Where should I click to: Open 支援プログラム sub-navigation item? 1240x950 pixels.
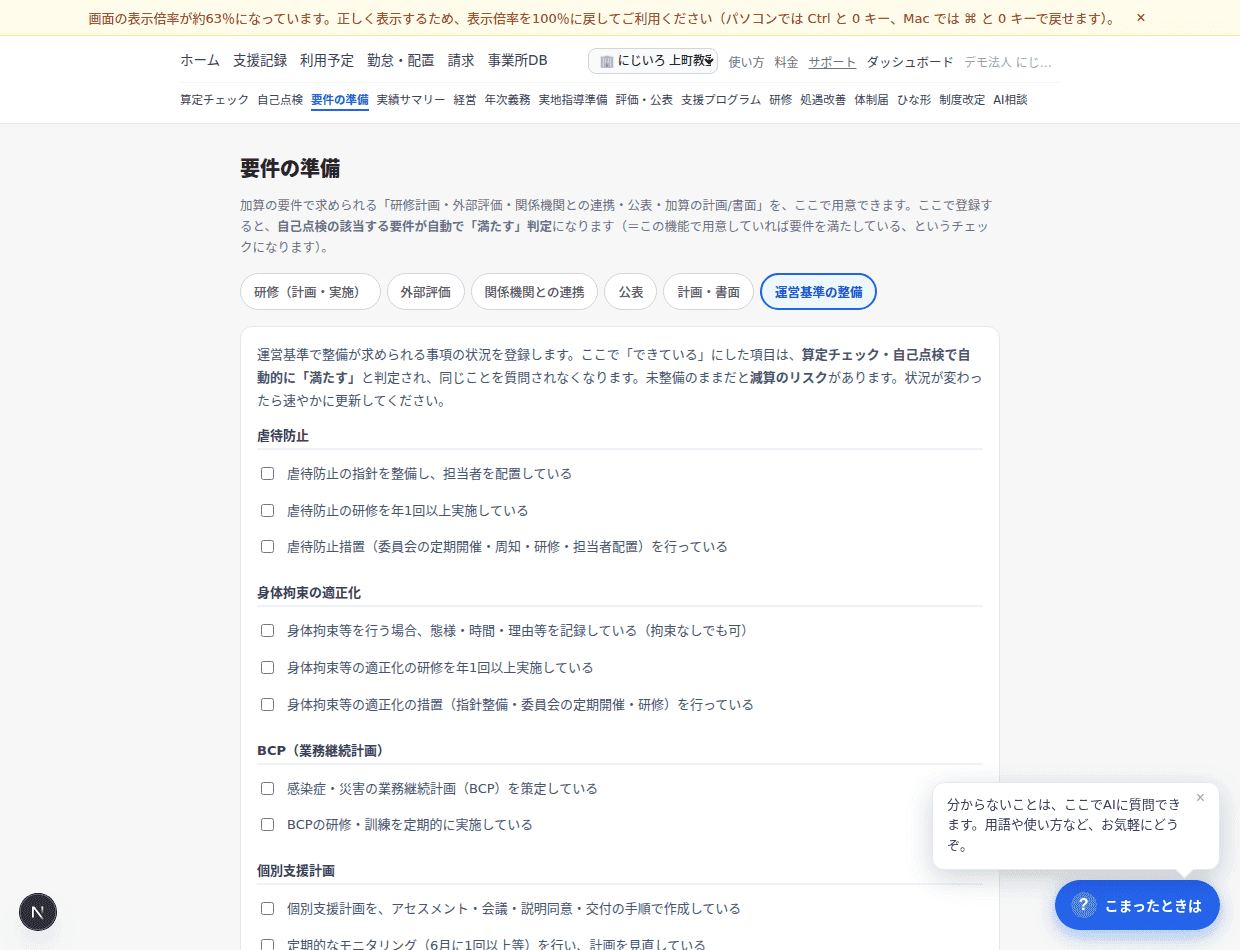point(721,100)
